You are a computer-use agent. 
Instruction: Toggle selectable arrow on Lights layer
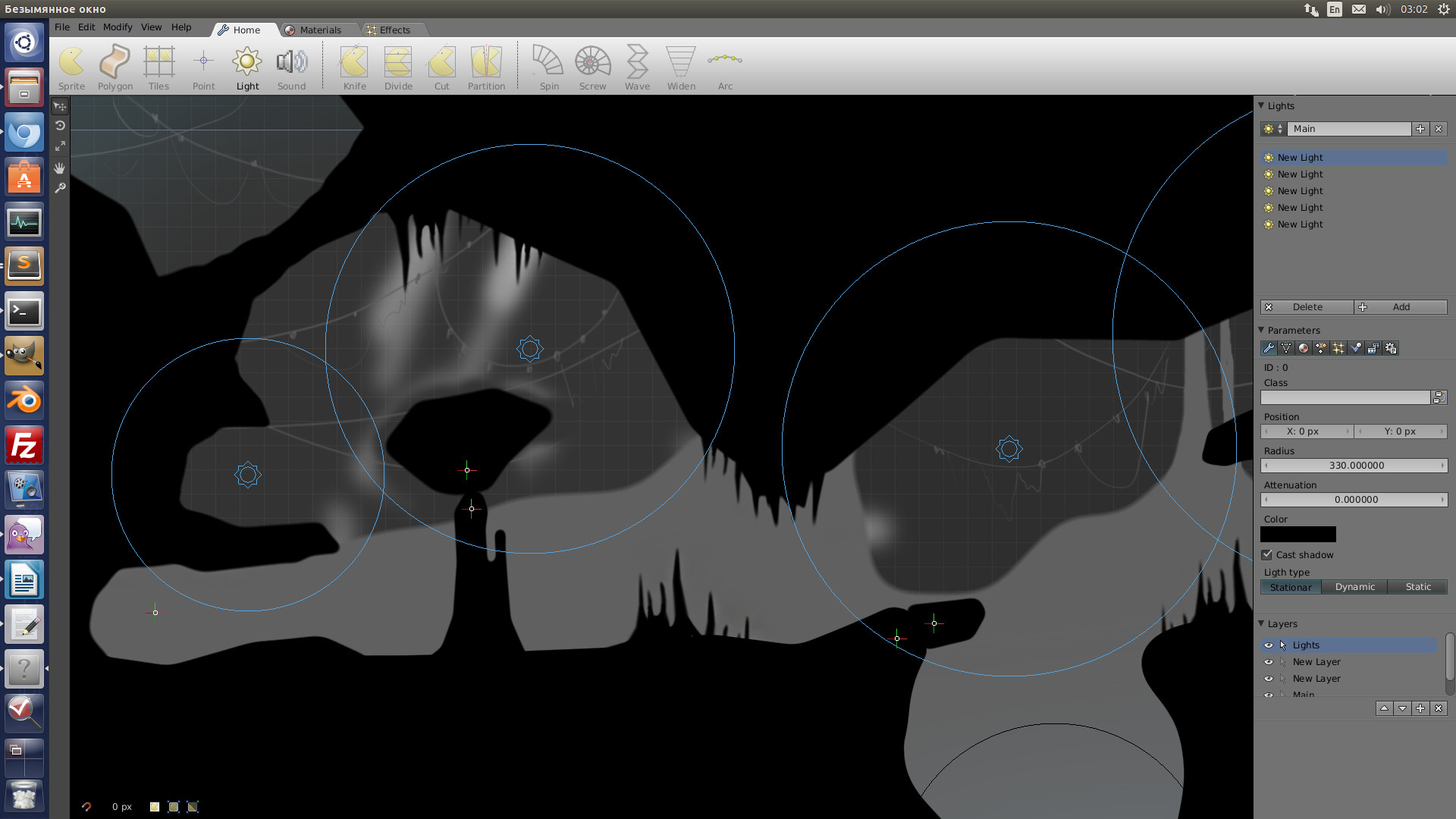1283,645
